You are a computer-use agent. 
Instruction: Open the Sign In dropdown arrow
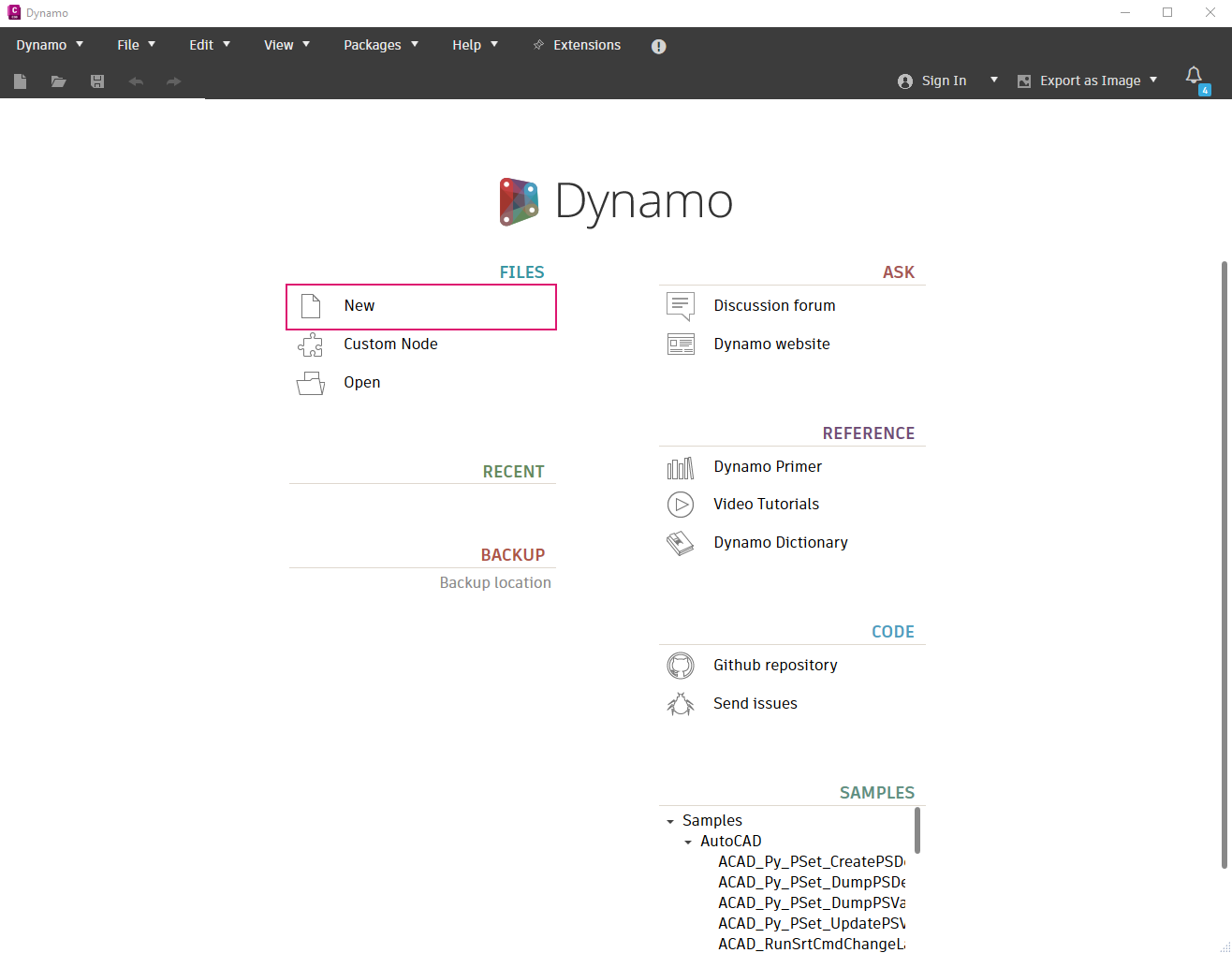pyautogui.click(x=993, y=81)
